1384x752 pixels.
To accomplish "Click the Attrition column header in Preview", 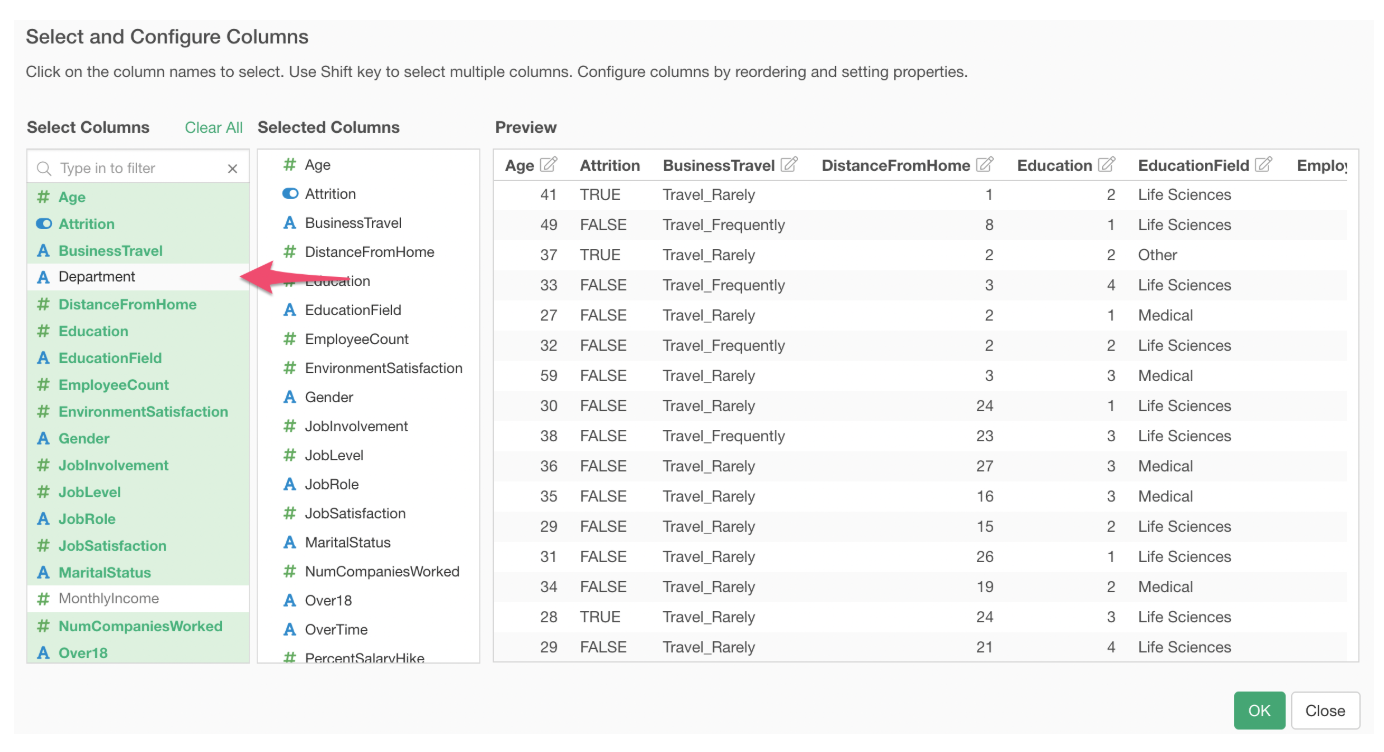I will pos(609,166).
